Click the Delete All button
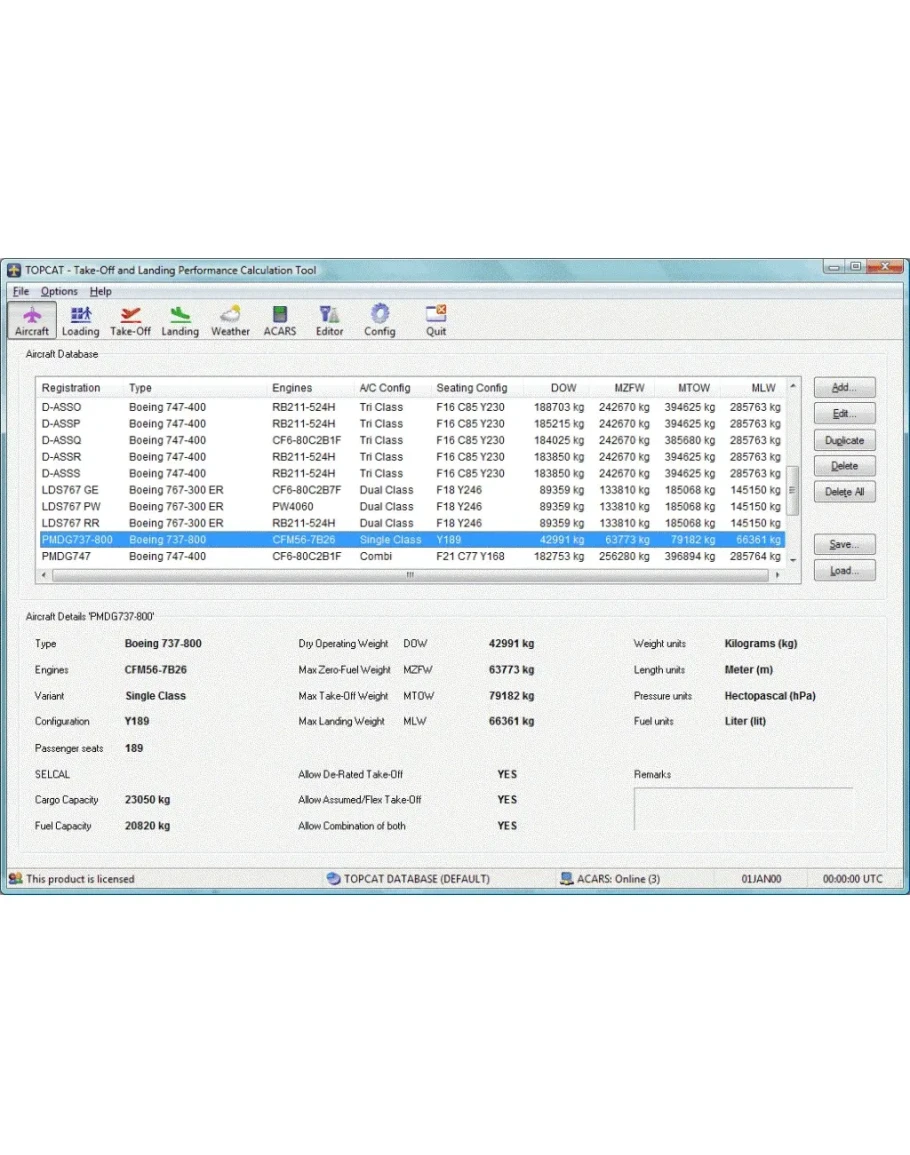 point(844,492)
